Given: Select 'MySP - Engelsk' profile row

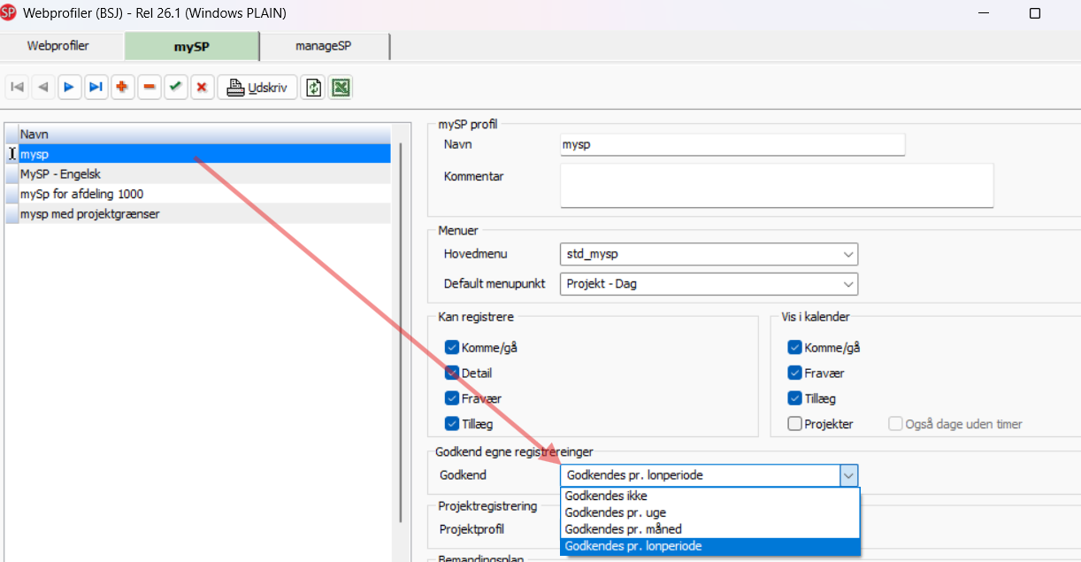Looking at the screenshot, I should tap(205, 174).
